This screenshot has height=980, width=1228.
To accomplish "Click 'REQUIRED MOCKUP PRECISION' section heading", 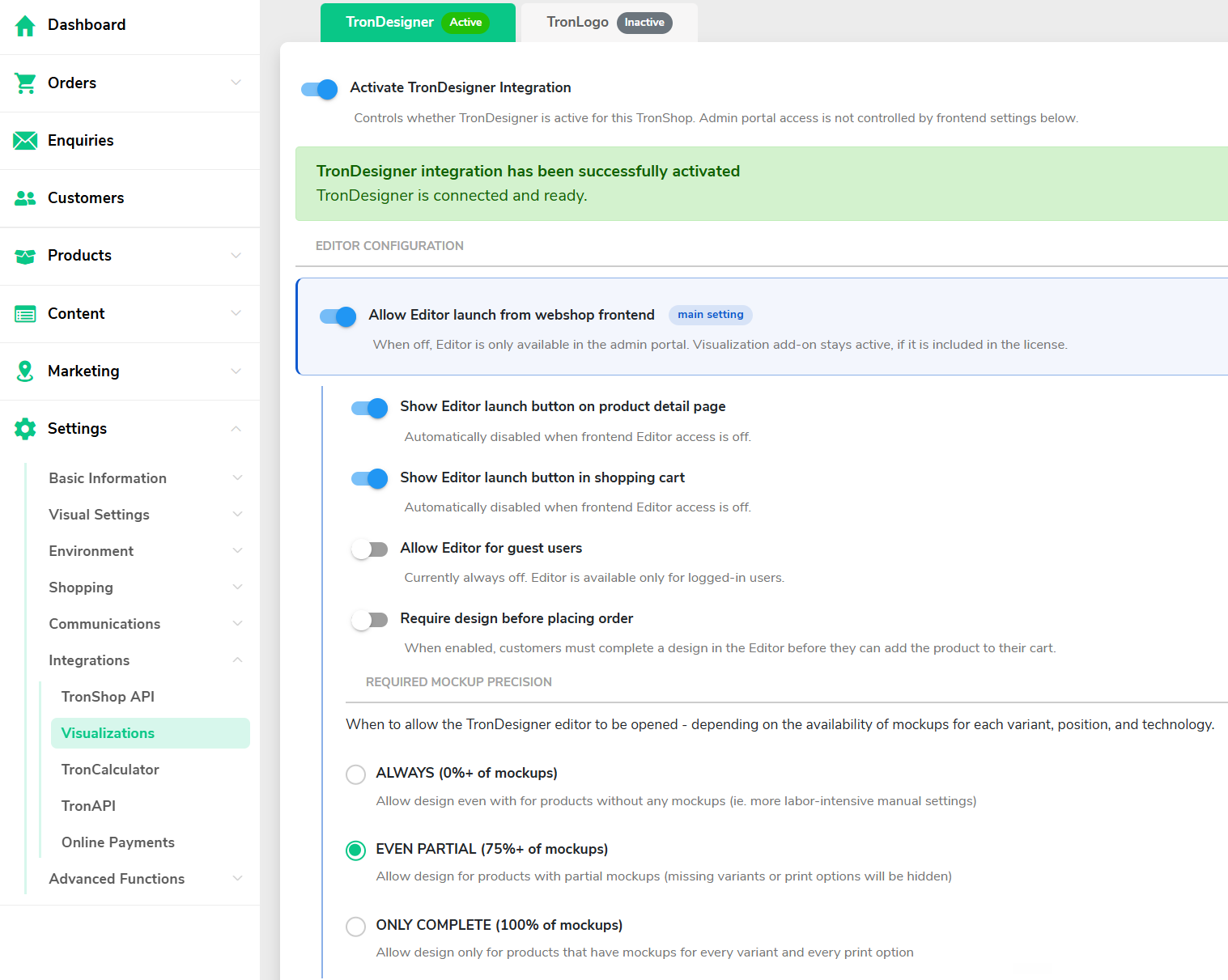I will 459,682.
